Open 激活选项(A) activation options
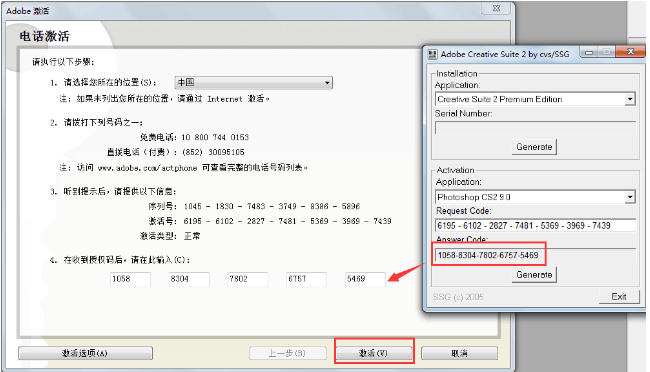The width and height of the screenshot is (650, 372). point(85,353)
